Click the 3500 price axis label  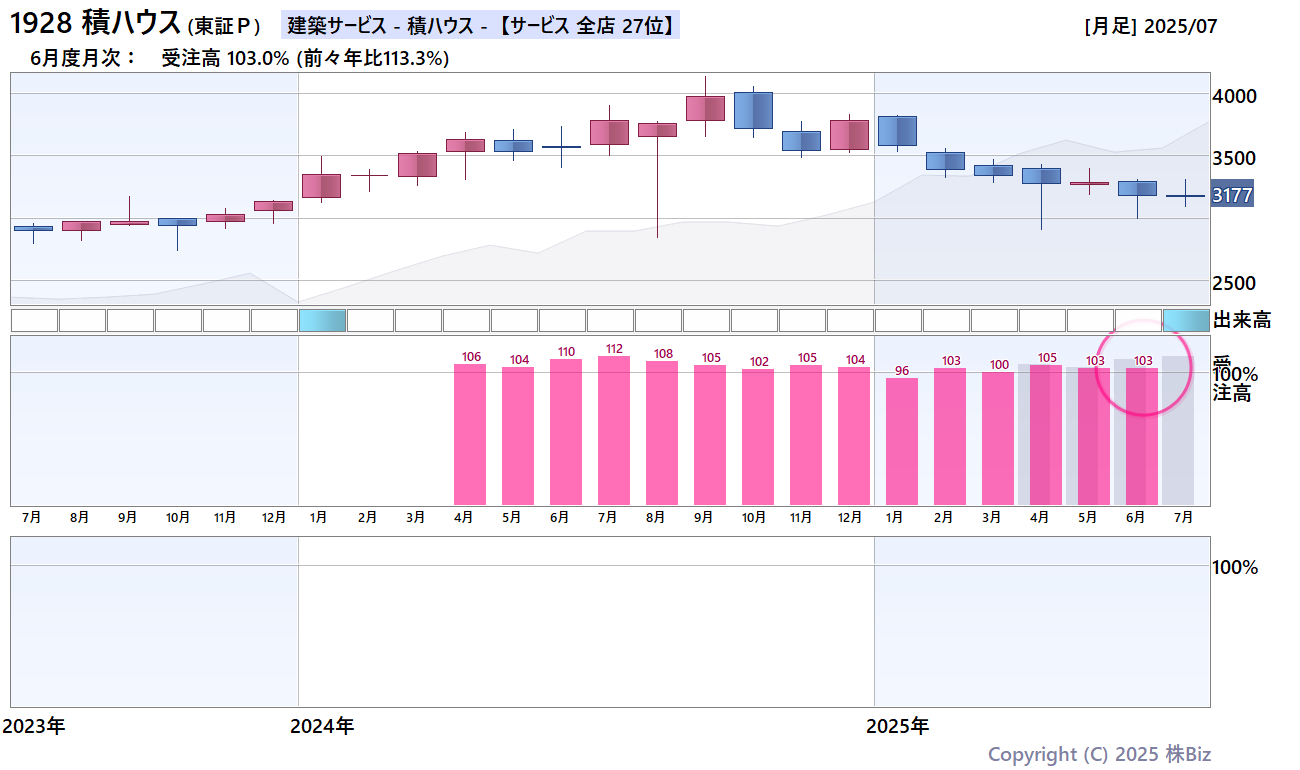click(x=1235, y=158)
